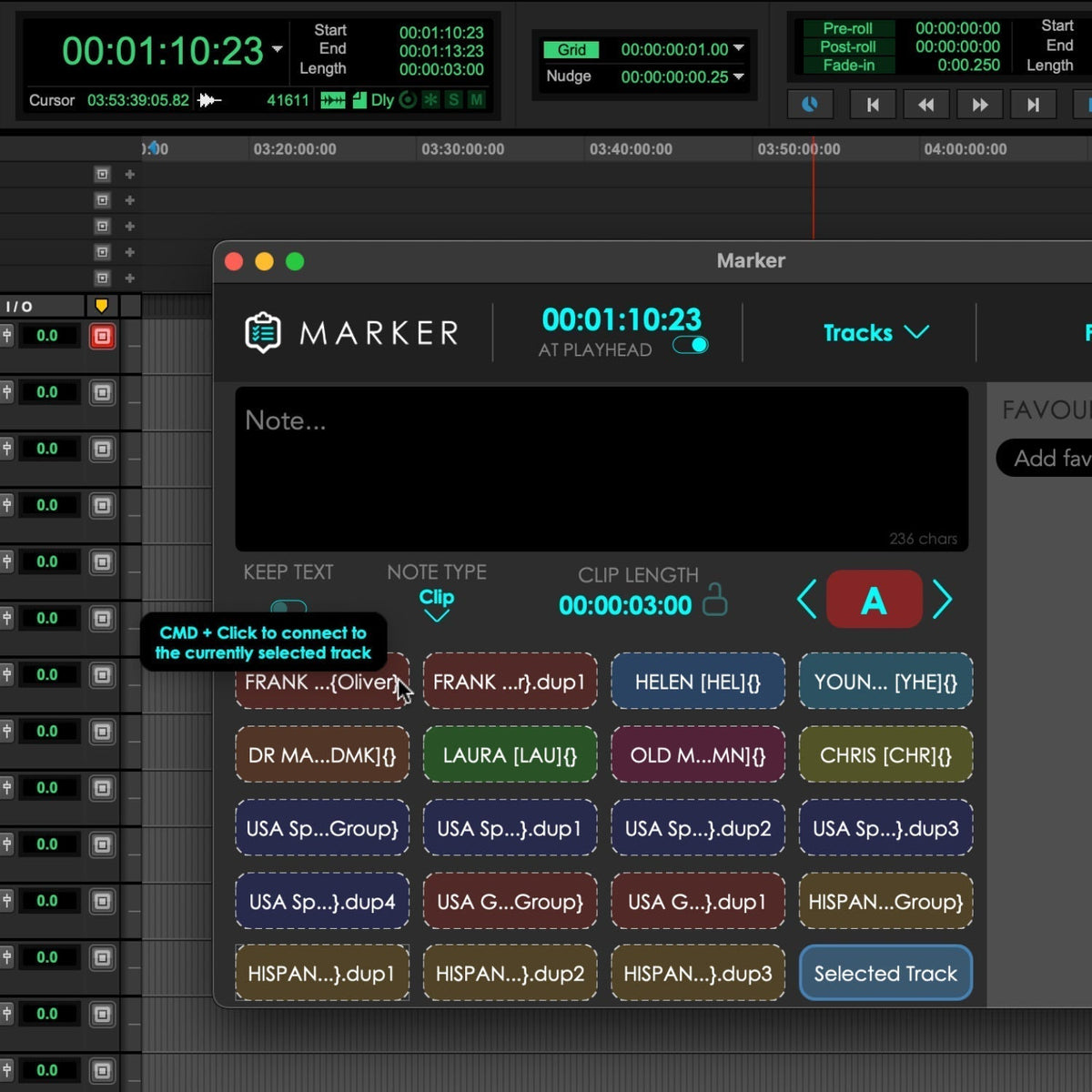
Task: Toggle Fade-in in the transport
Action: click(x=847, y=65)
